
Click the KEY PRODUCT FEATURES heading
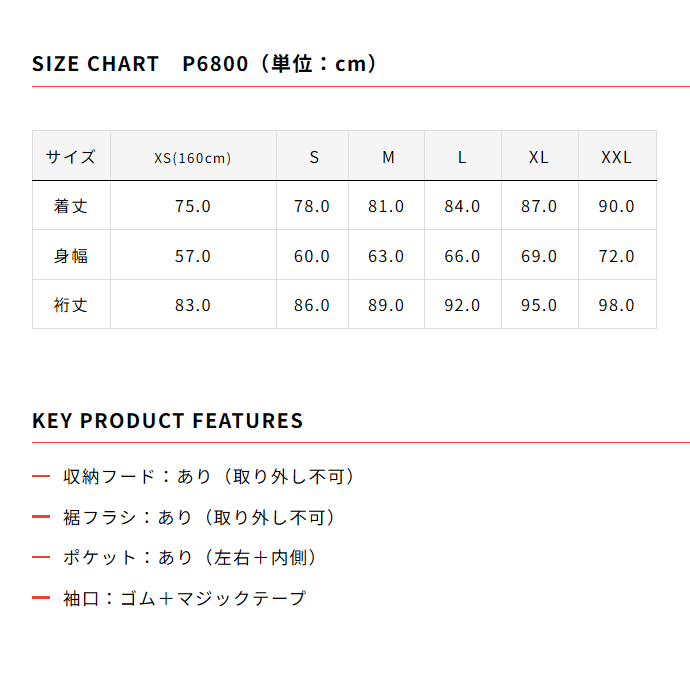(x=168, y=421)
